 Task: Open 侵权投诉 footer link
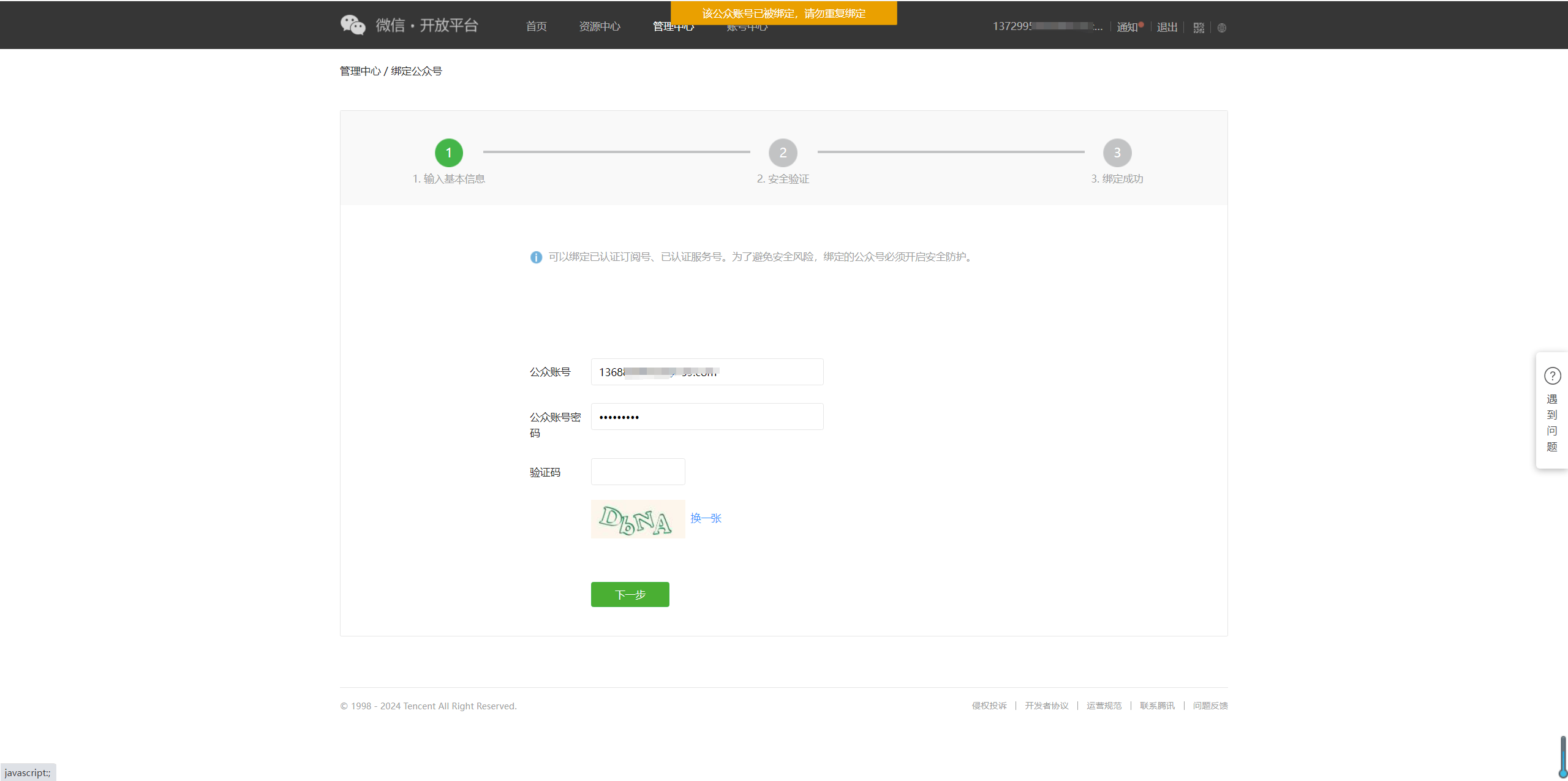tap(989, 706)
